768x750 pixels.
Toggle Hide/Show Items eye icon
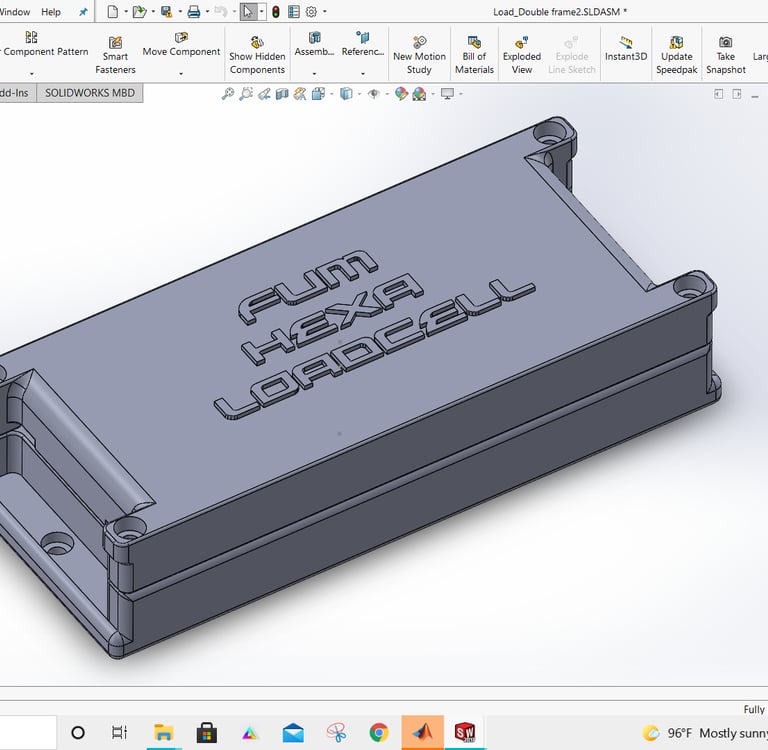point(374,94)
